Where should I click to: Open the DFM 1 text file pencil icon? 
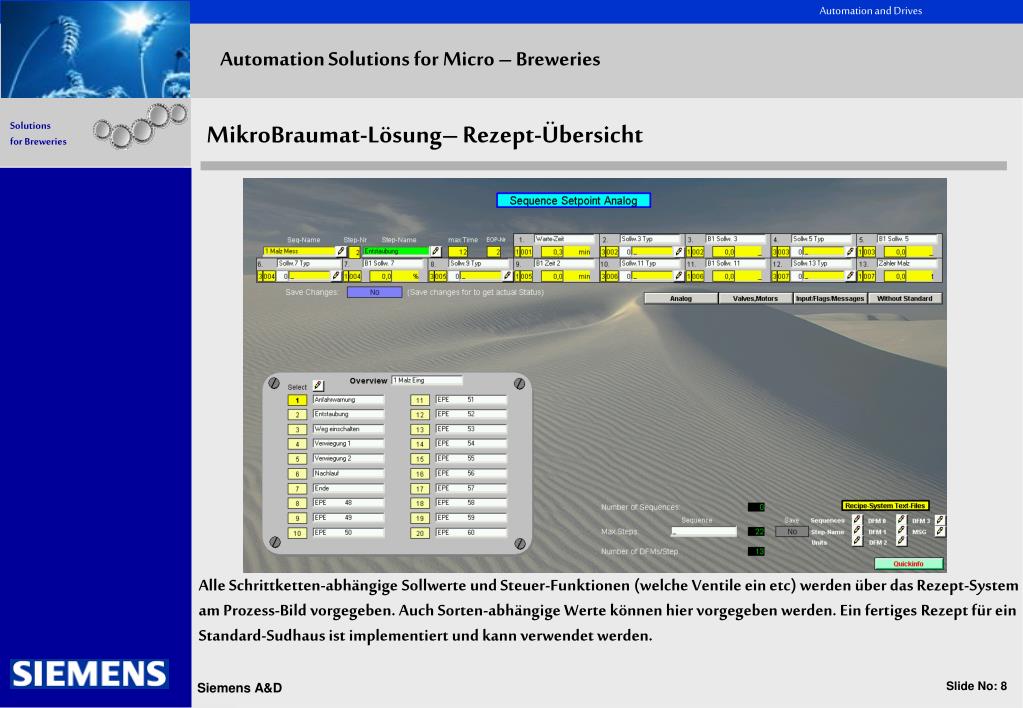tap(901, 531)
